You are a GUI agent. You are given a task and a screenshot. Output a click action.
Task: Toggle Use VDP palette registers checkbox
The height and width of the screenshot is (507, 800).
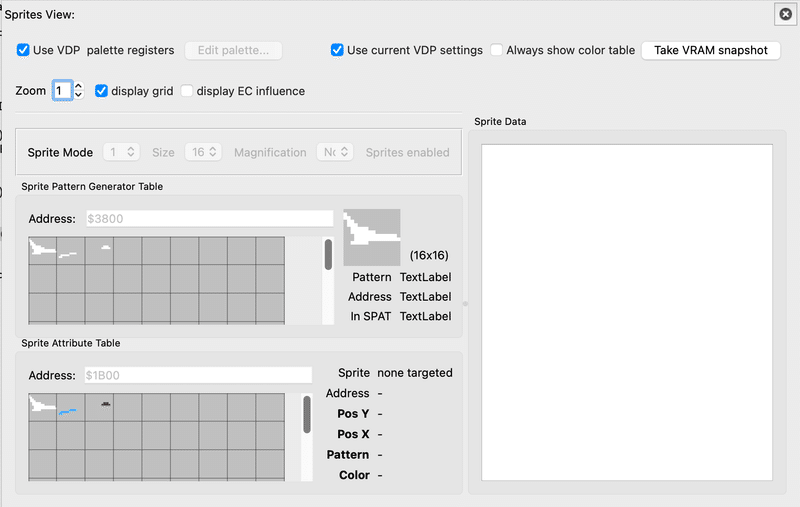pos(23,50)
